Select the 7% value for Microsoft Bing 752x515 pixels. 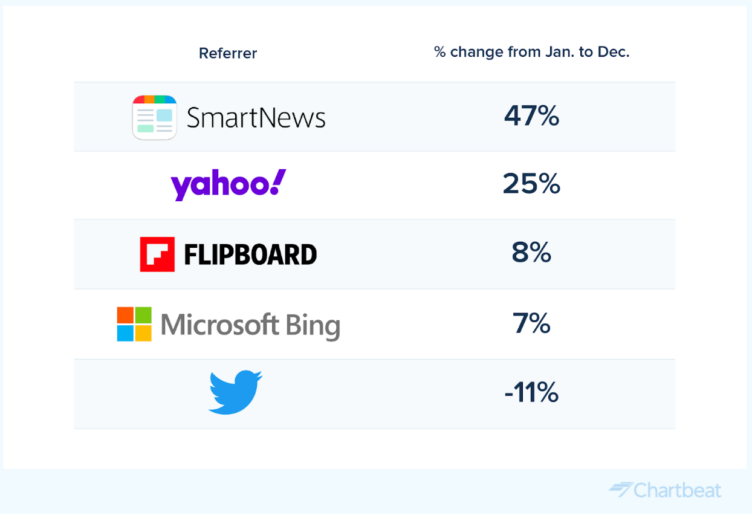coord(531,324)
